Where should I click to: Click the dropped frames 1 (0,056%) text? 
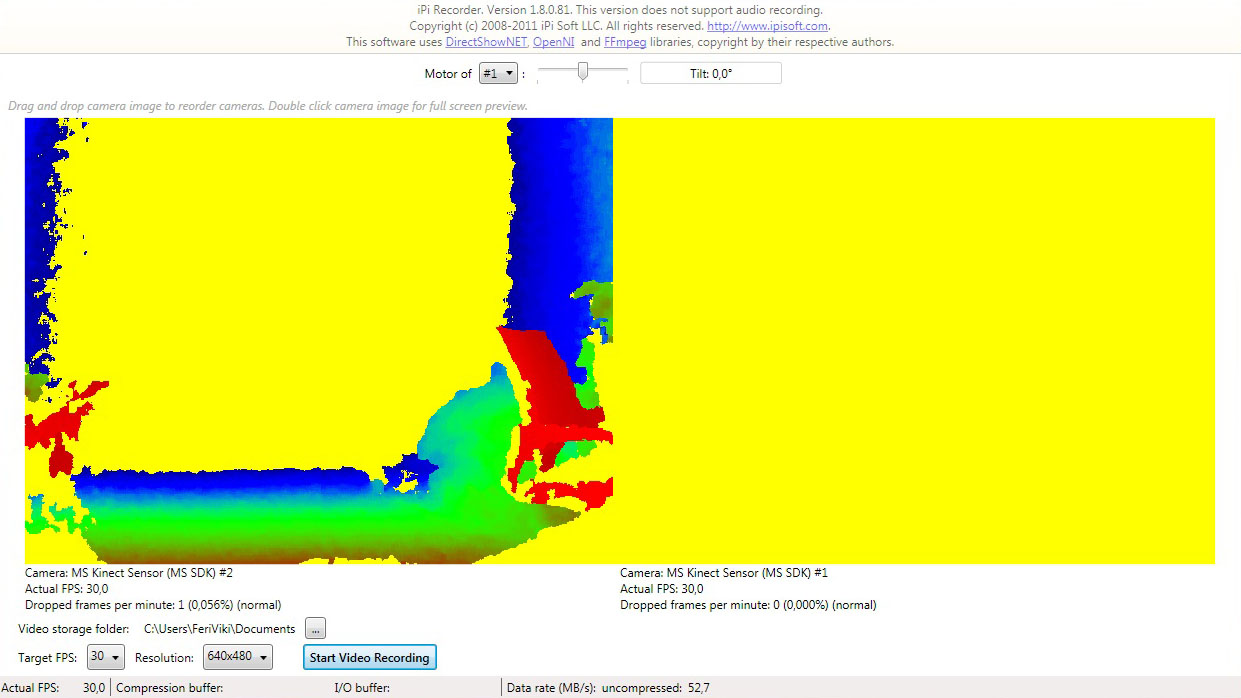coord(153,605)
